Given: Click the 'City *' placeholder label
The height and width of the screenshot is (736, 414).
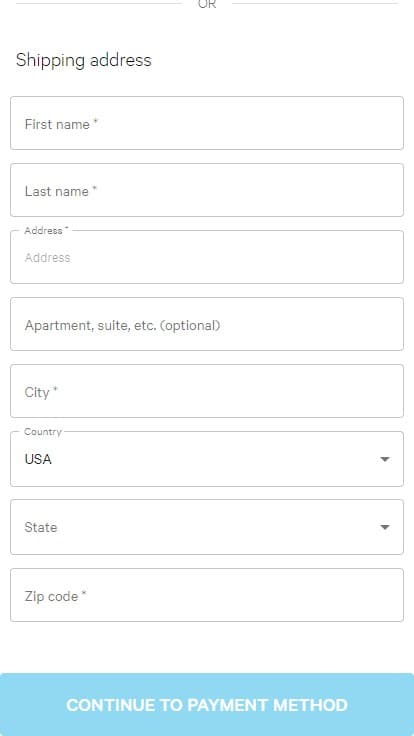Looking at the screenshot, I should coord(41,392).
